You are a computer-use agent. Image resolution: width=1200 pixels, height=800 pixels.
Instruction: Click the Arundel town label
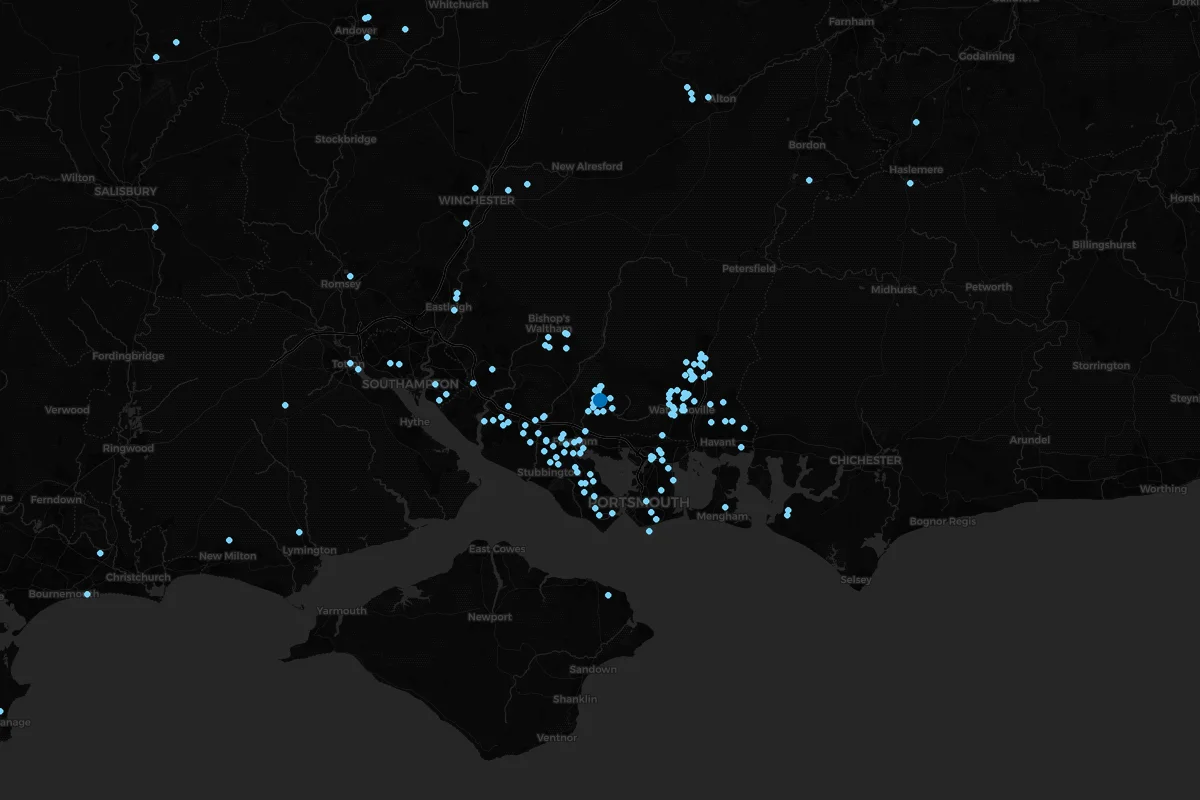1030,439
